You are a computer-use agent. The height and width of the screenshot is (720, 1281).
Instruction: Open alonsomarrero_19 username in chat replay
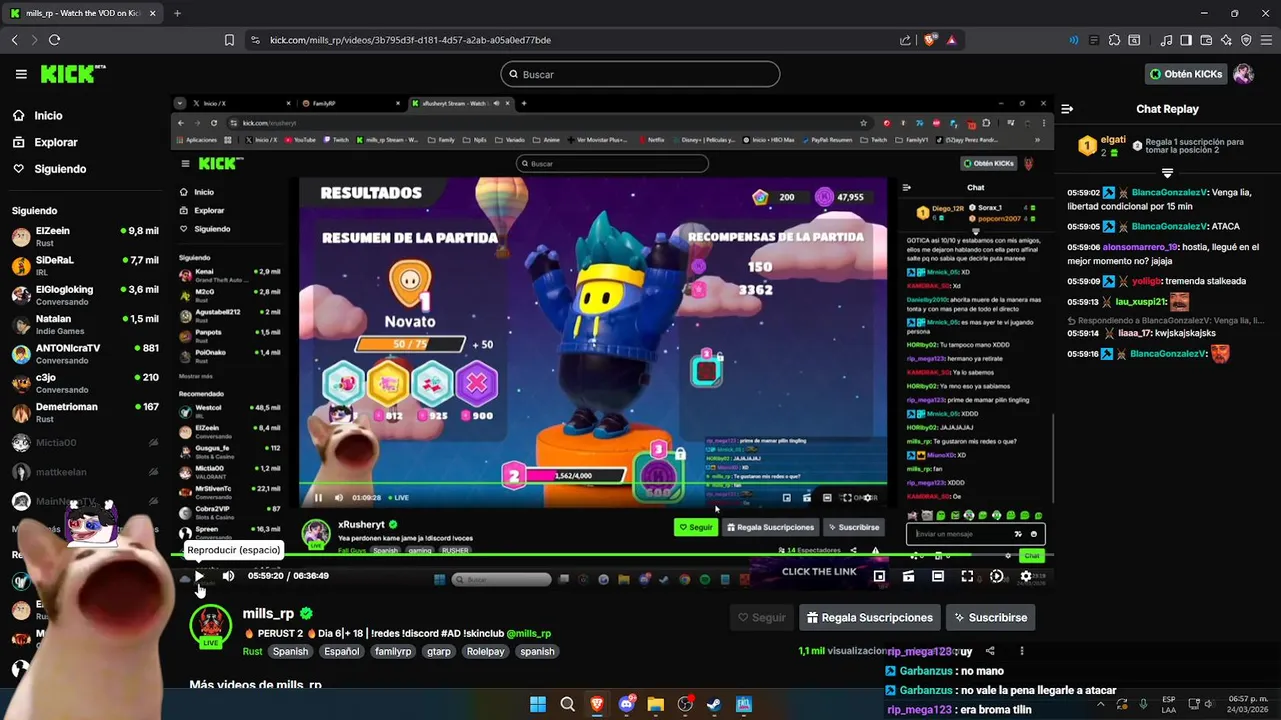click(1138, 247)
